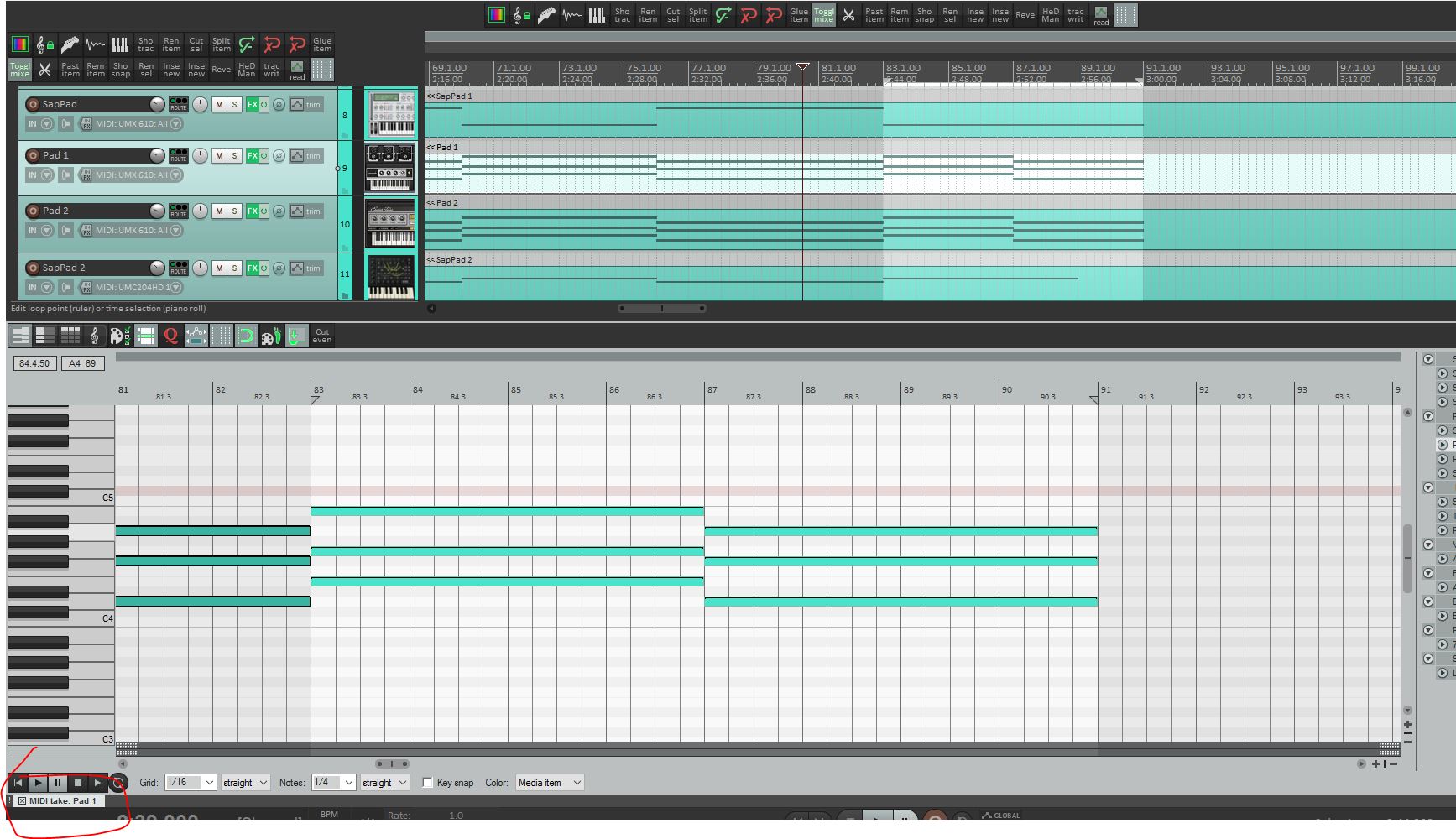1456x839 pixels.
Task: Enable the Key snap checkbox
Action: coord(427,783)
